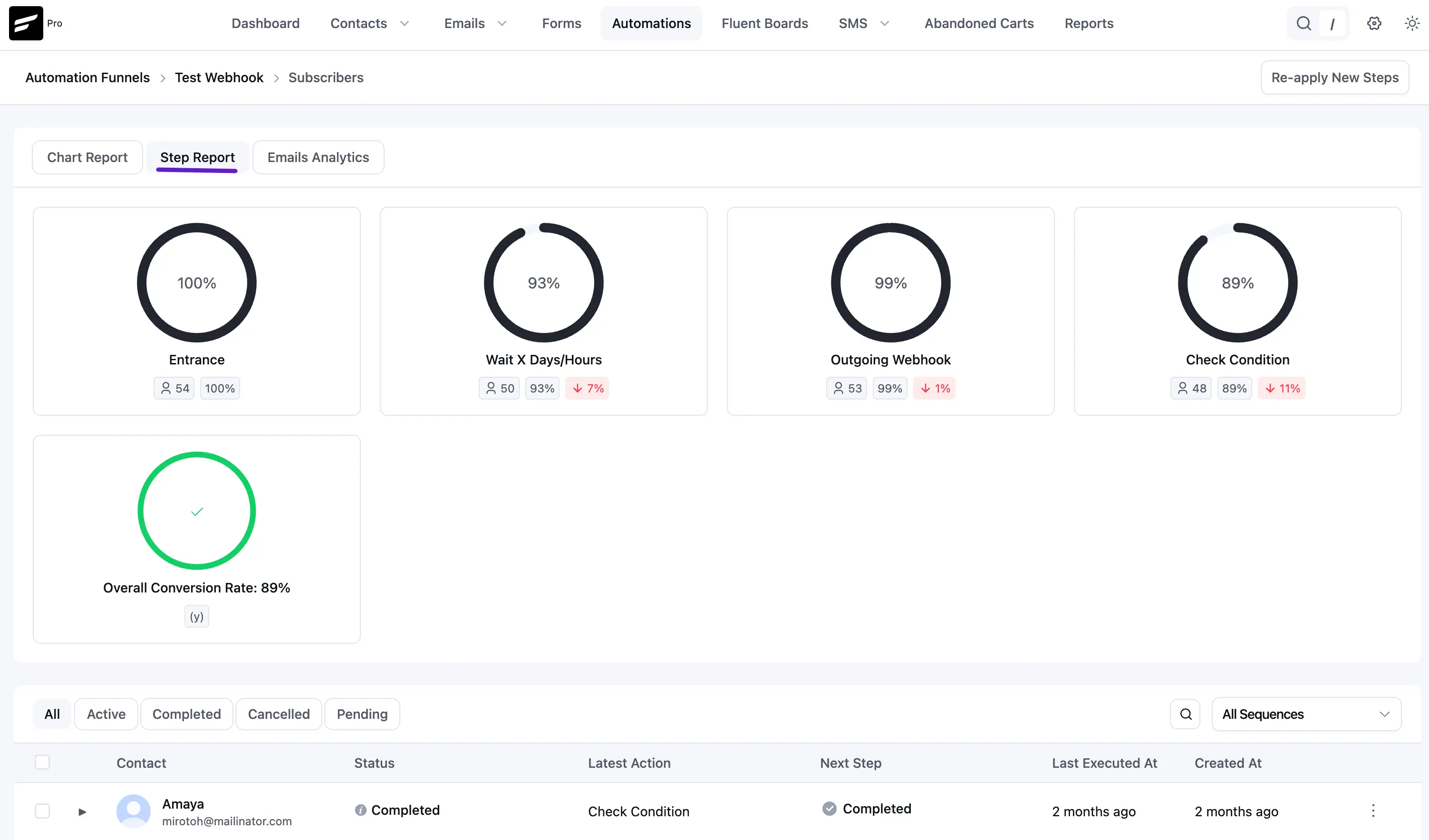Image resolution: width=1429 pixels, height=840 pixels.
Task: Click breadcrumb chevron after Test Webhook
Action: click(x=276, y=78)
